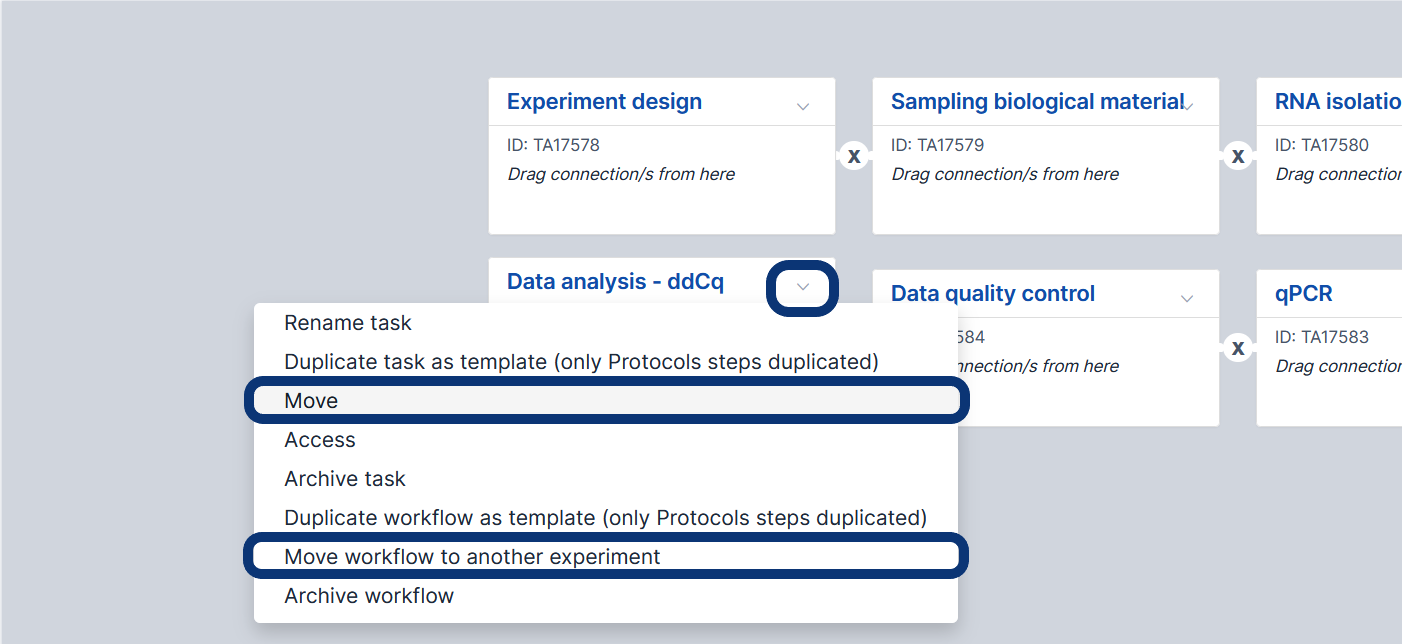This screenshot has width=1402, height=644.
Task: Choose Duplicate task as template option
Action: (x=581, y=362)
